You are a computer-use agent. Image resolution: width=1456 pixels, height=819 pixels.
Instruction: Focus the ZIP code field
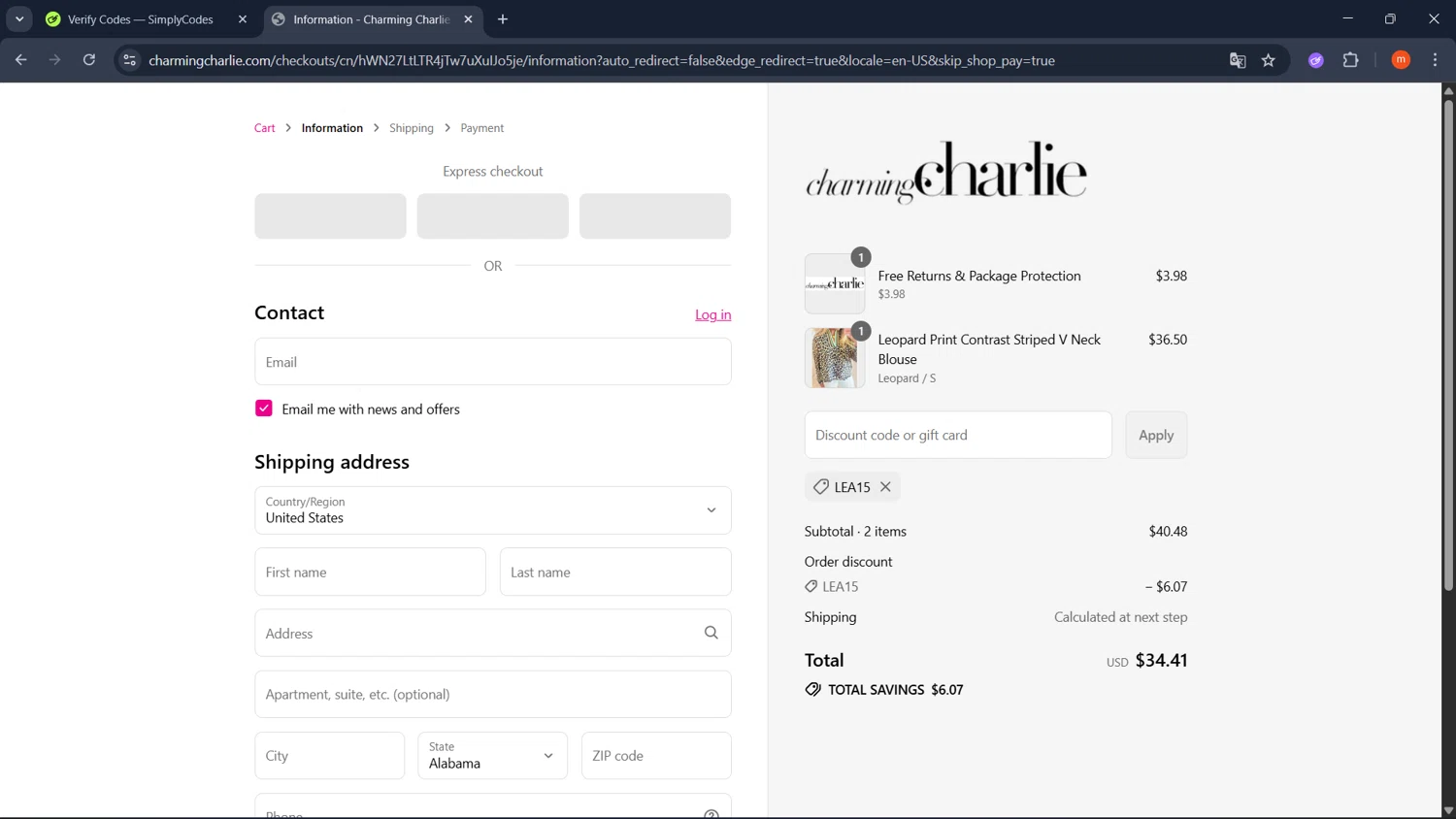click(656, 756)
